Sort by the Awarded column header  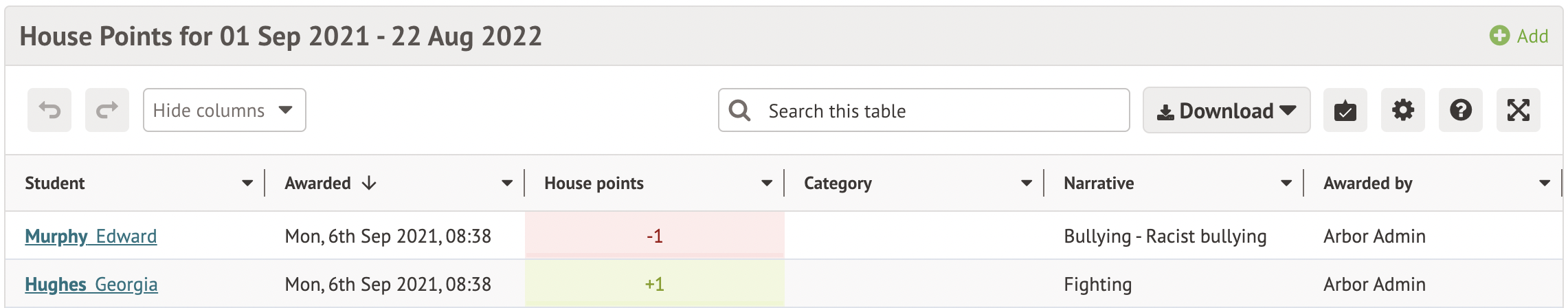coord(318,184)
